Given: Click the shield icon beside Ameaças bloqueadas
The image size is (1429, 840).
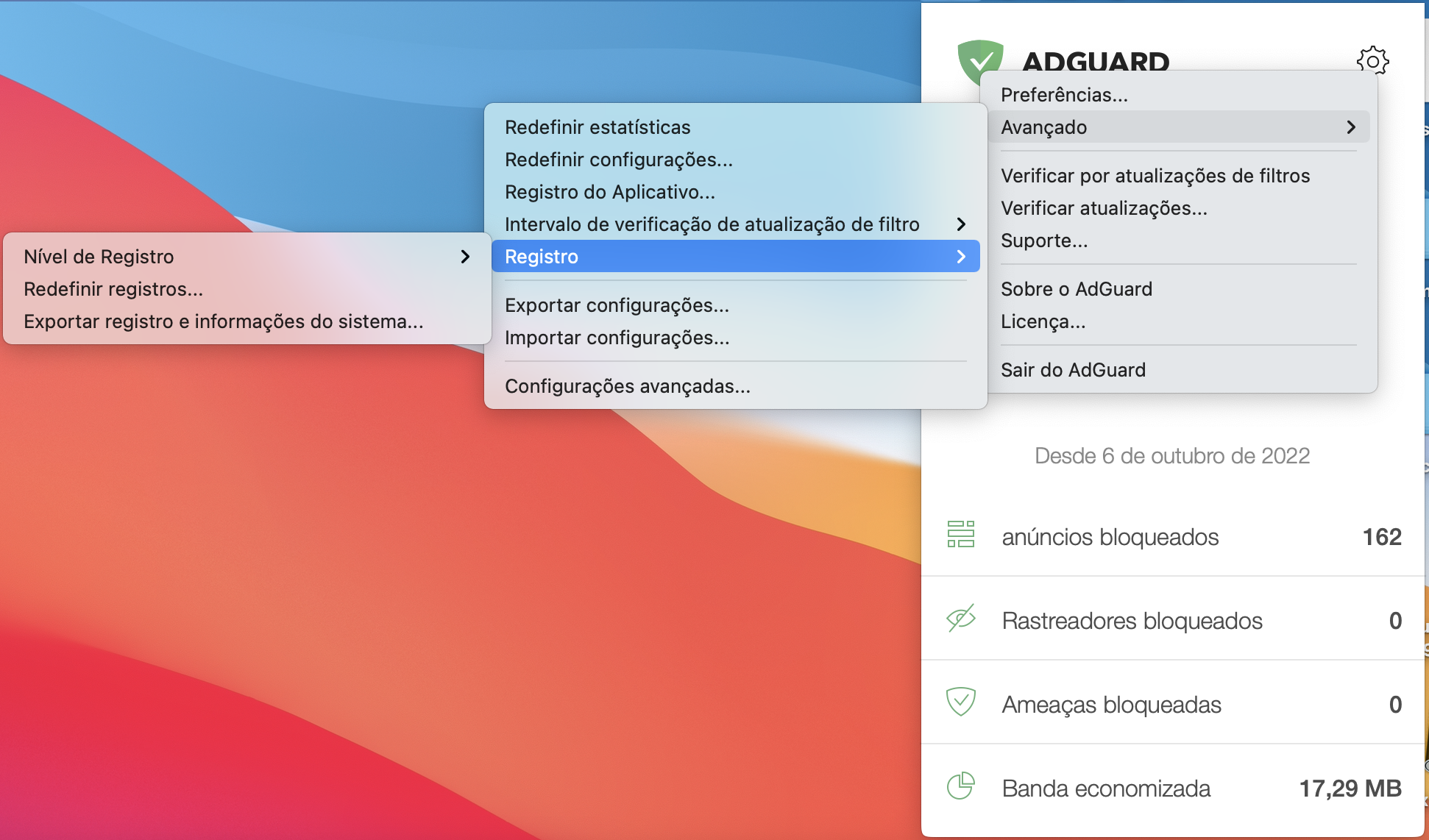Looking at the screenshot, I should (x=961, y=702).
